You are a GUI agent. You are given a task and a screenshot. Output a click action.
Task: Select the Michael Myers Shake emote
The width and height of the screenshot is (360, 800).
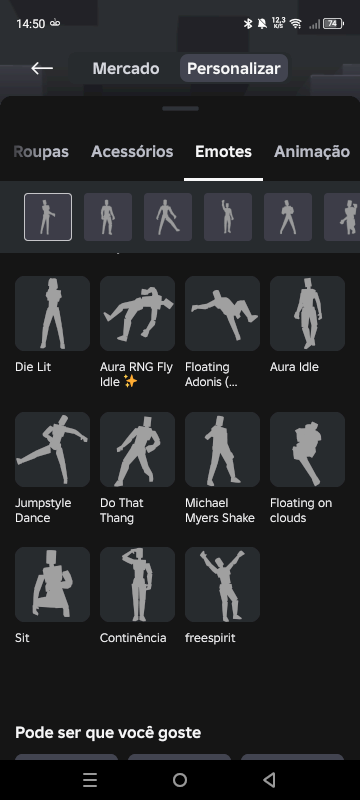pos(222,449)
